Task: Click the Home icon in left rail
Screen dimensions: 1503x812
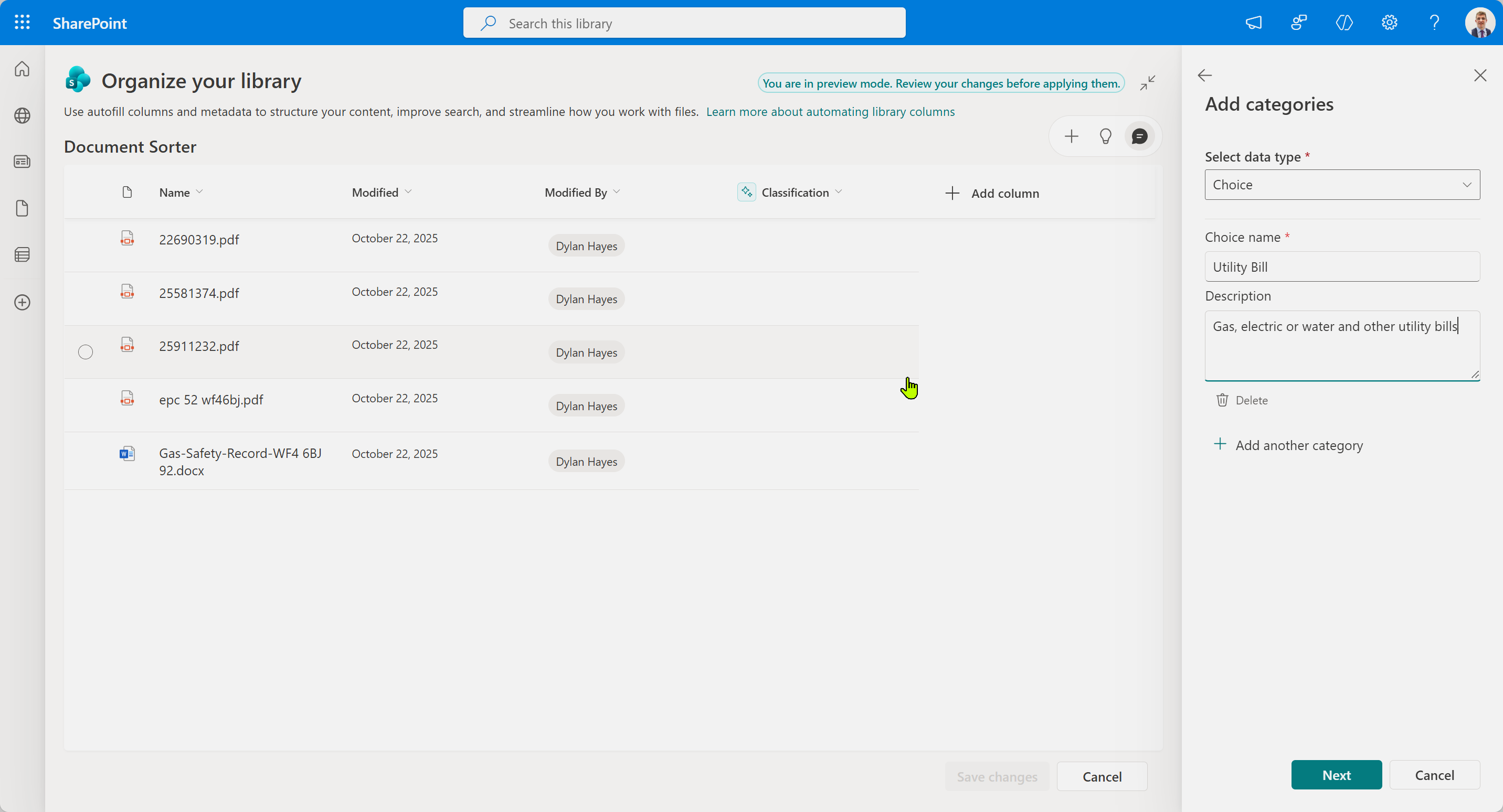Action: click(22, 69)
